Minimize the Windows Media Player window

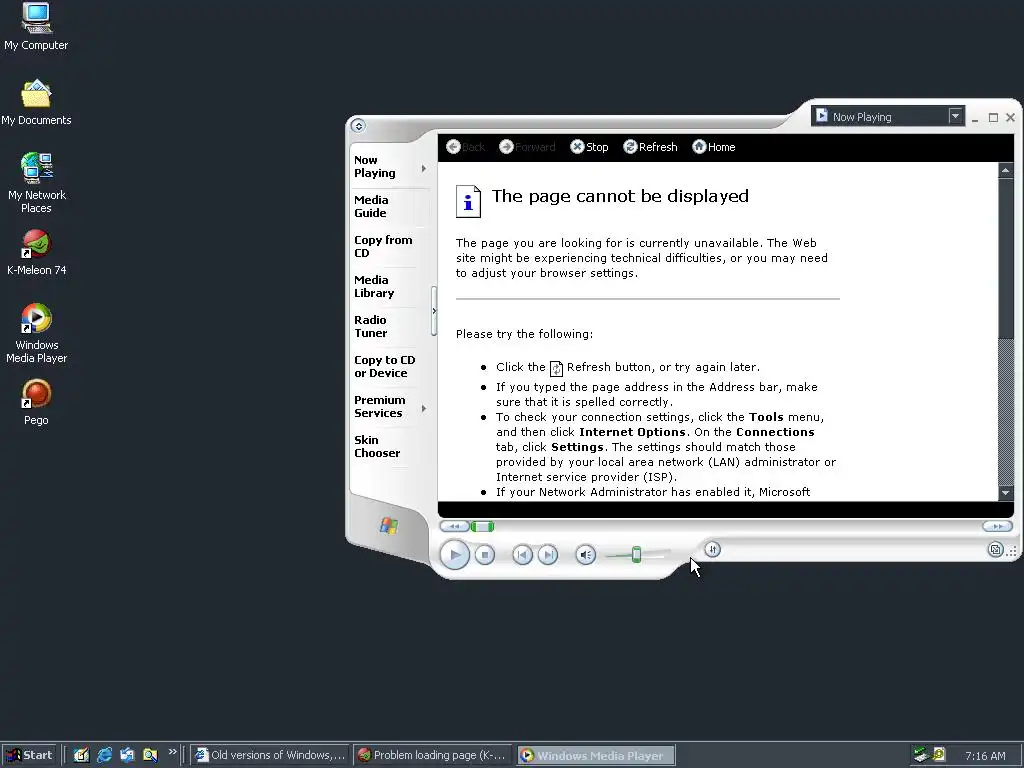(975, 118)
